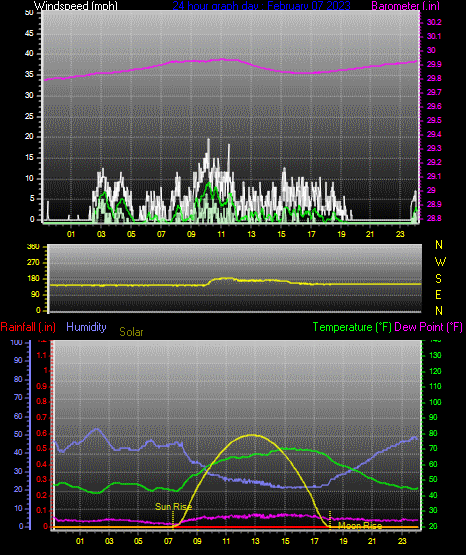Click hour 23 on windspeed time axis
The width and height of the screenshot is (466, 555).
(400, 234)
